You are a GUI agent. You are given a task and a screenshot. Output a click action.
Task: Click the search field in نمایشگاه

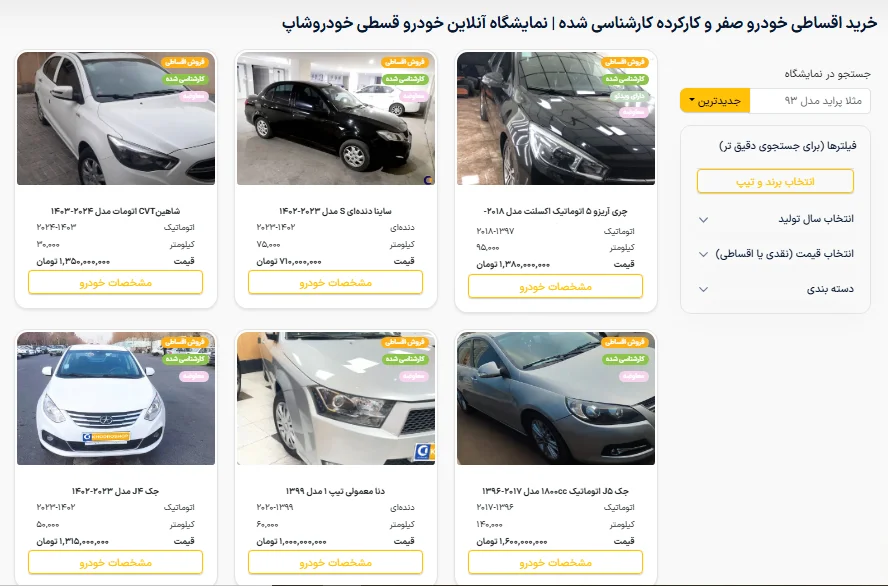[810, 101]
